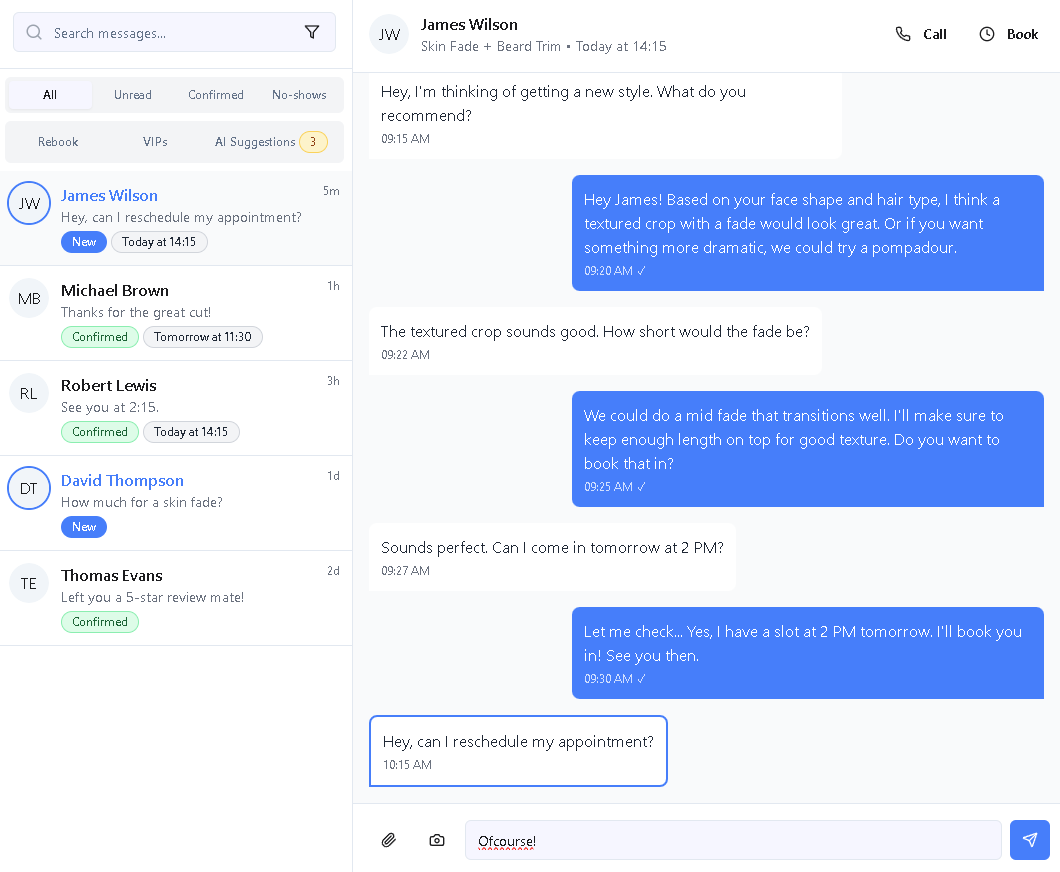
Task: Click the paperclip attachment icon
Action: (x=389, y=840)
